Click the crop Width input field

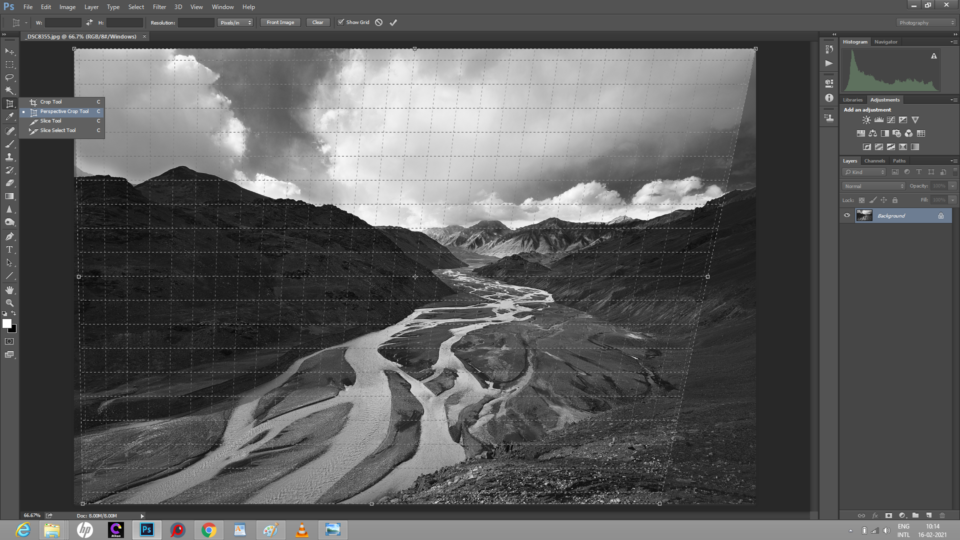click(x=63, y=23)
